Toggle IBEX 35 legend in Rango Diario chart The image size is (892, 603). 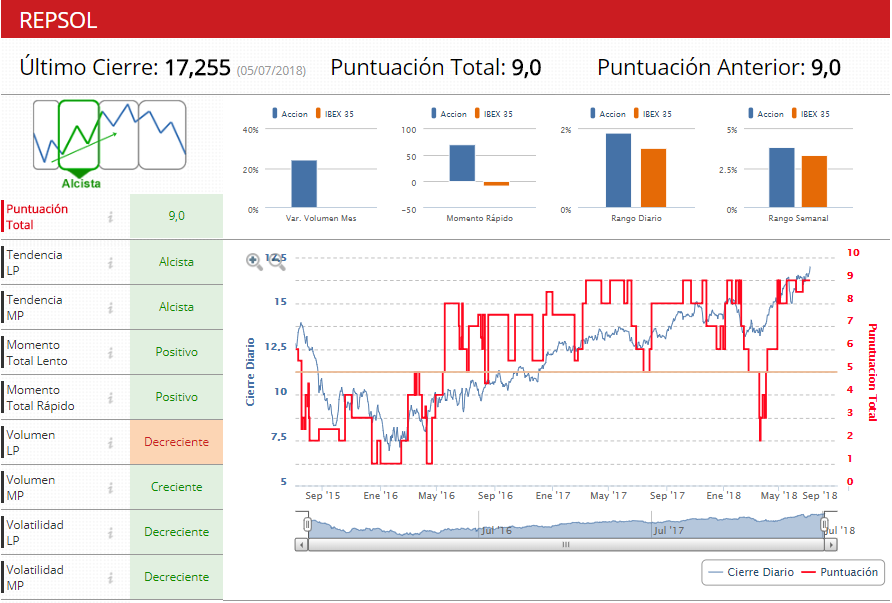point(652,114)
